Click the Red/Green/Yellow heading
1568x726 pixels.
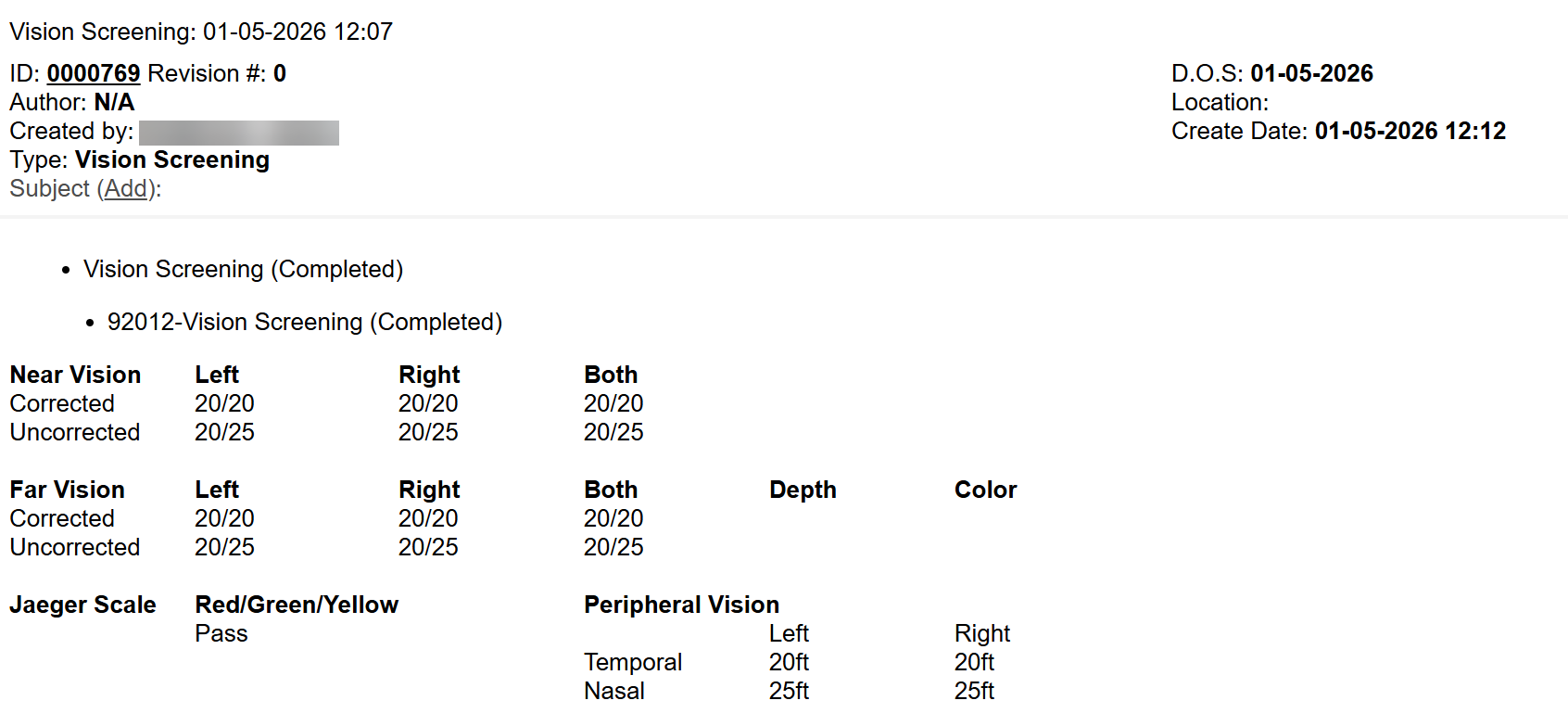click(297, 605)
